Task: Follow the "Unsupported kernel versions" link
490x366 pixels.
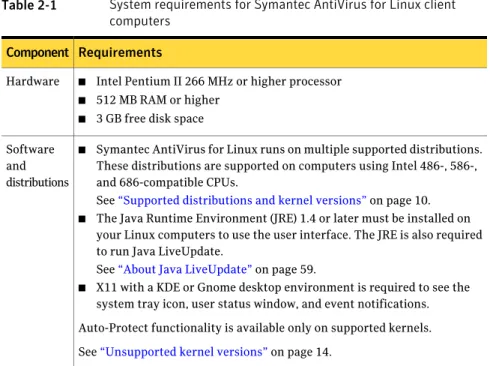Action: [184, 352]
